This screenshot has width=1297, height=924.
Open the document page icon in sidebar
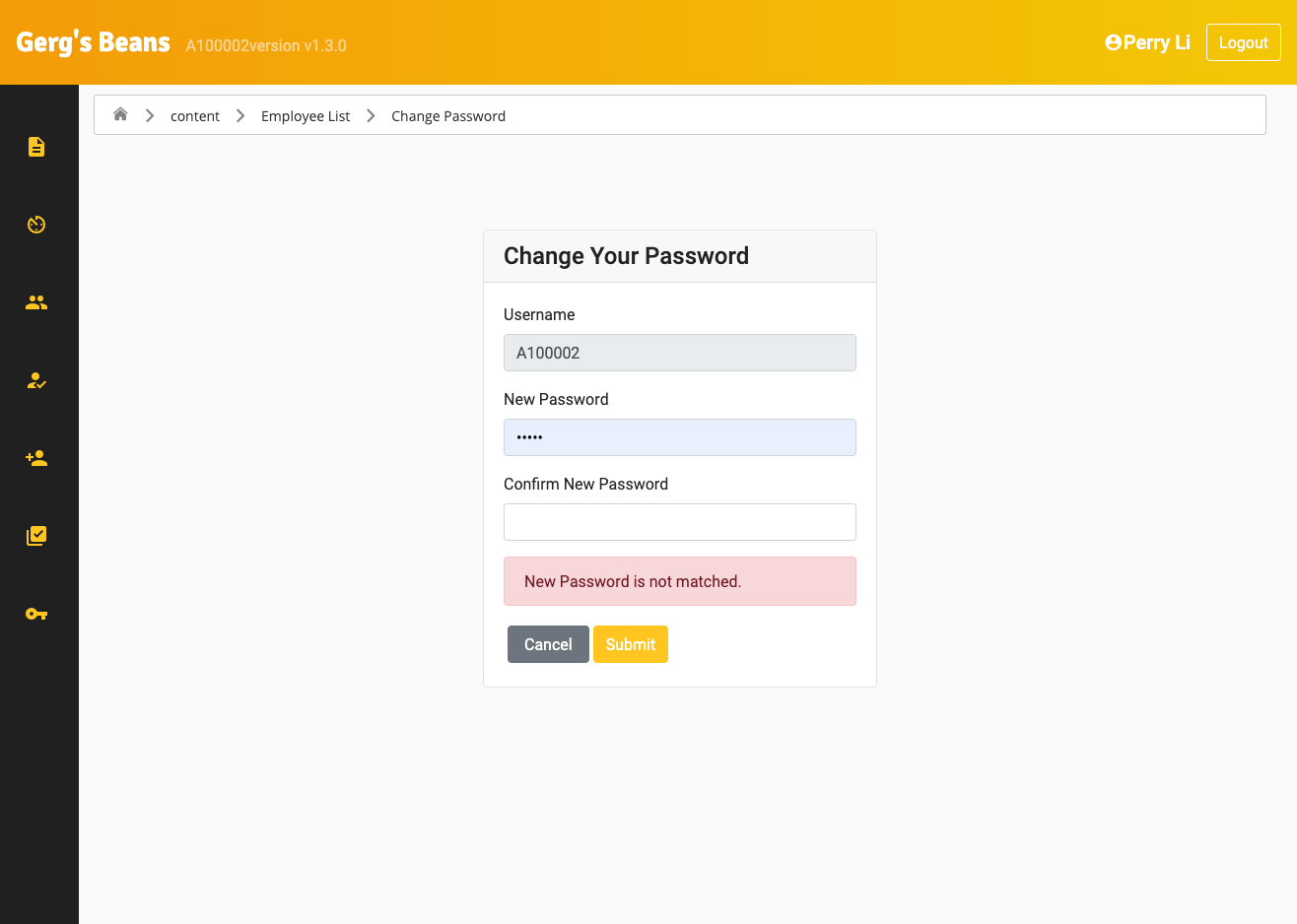tap(36, 147)
